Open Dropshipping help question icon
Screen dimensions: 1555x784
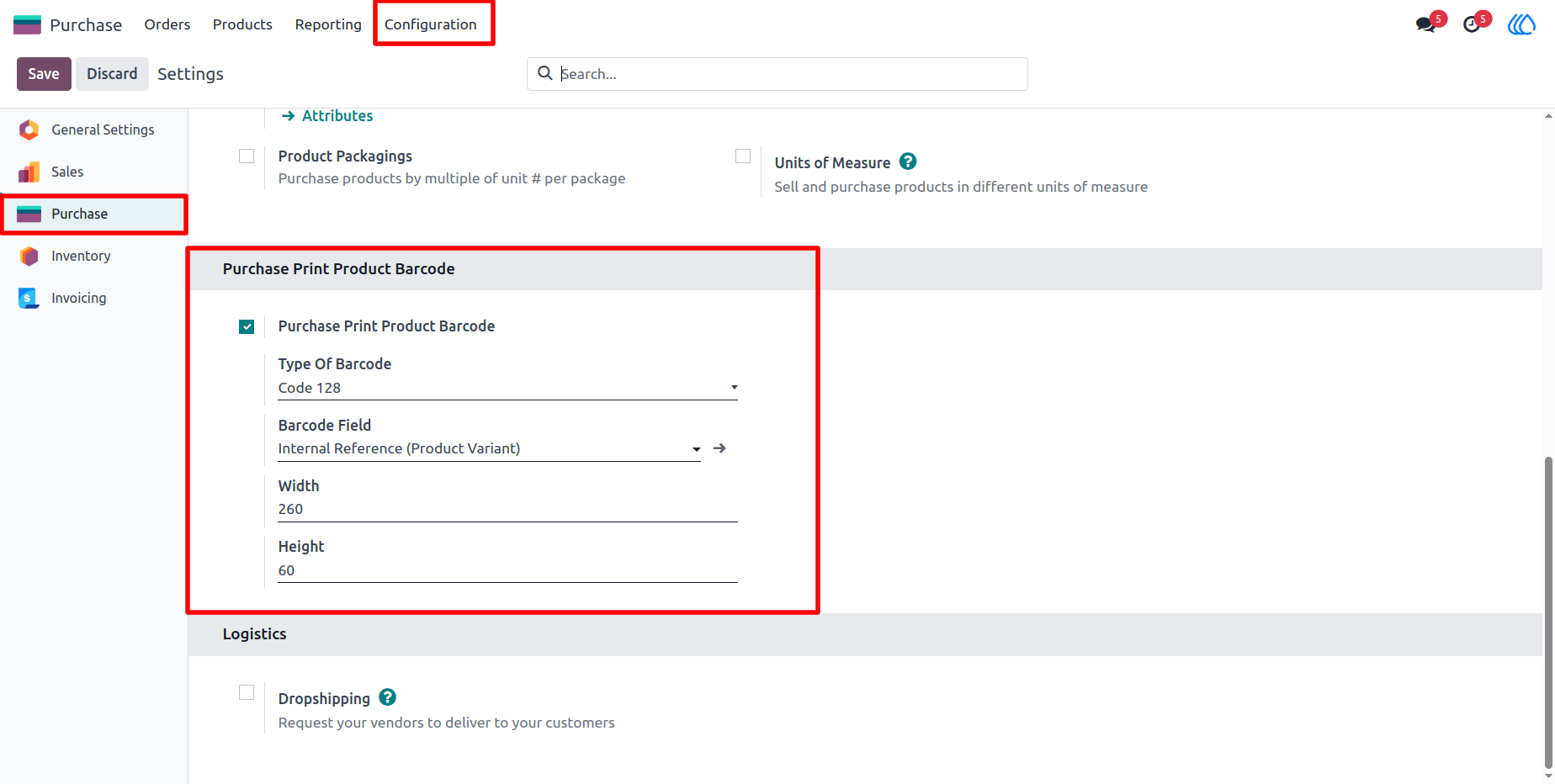point(387,697)
